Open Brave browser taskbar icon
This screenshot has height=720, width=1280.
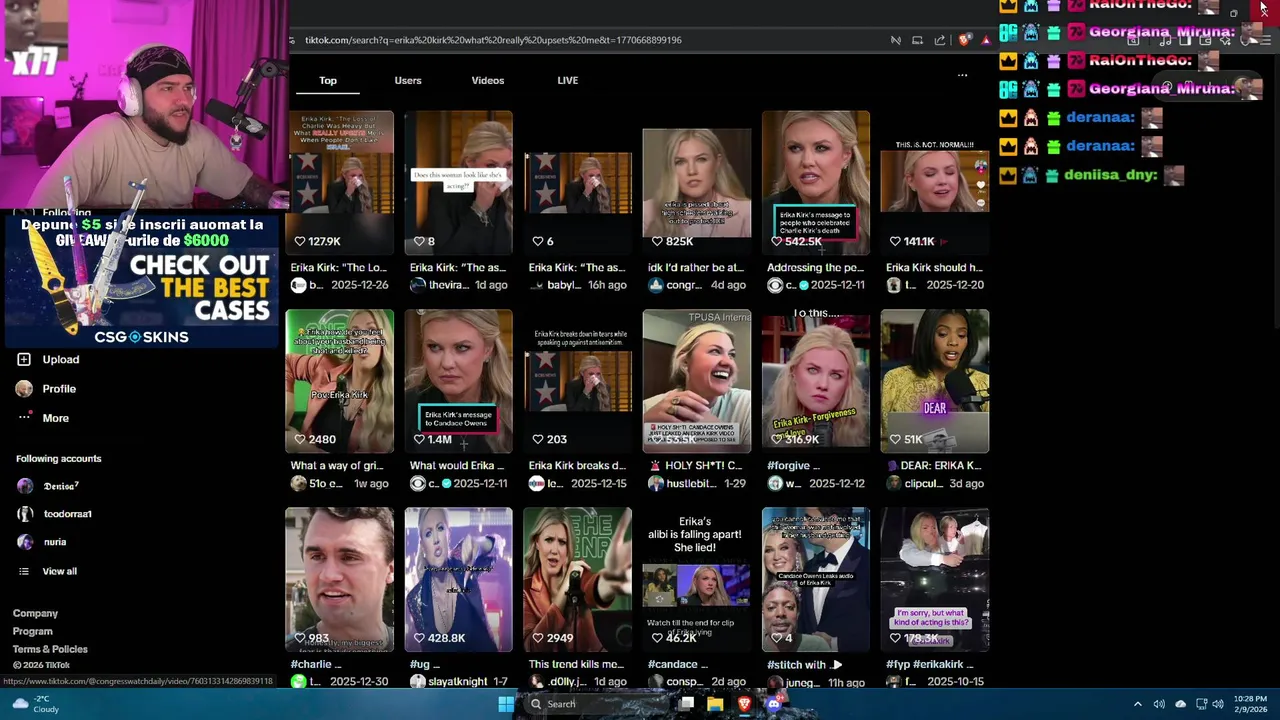click(x=744, y=704)
